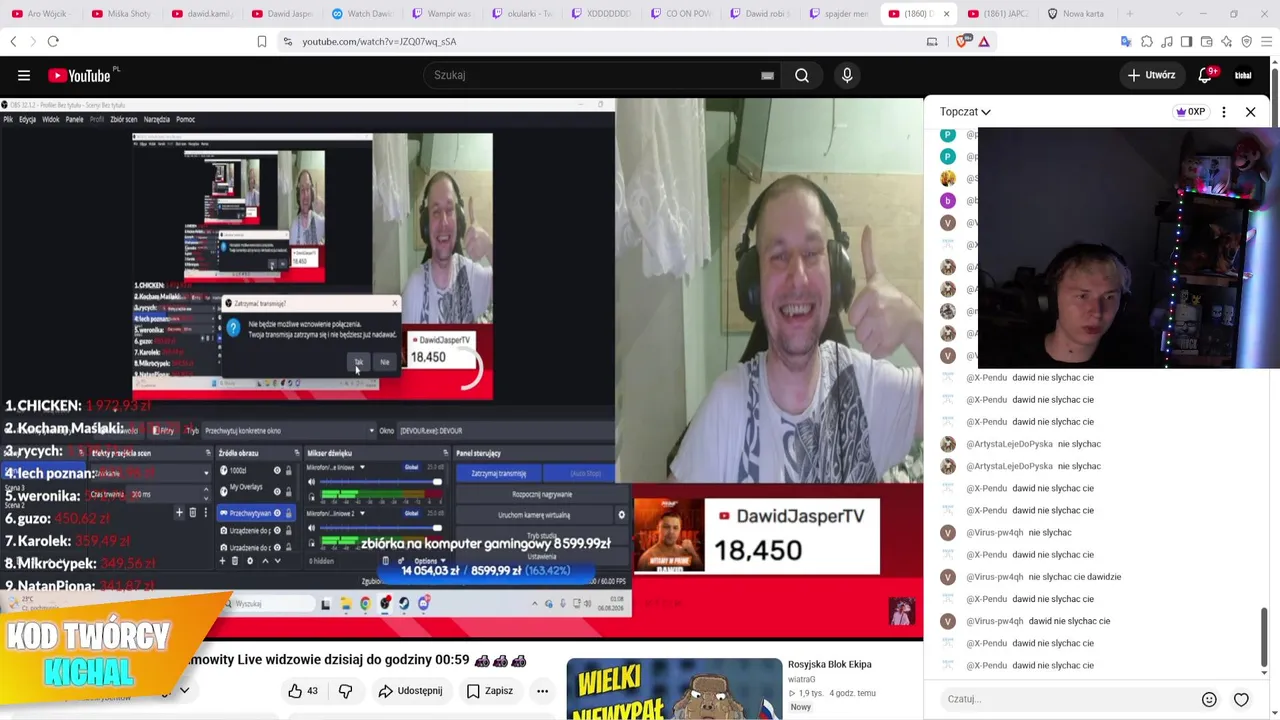Switch to the Wampir was Twitch tab

(x=442, y=14)
